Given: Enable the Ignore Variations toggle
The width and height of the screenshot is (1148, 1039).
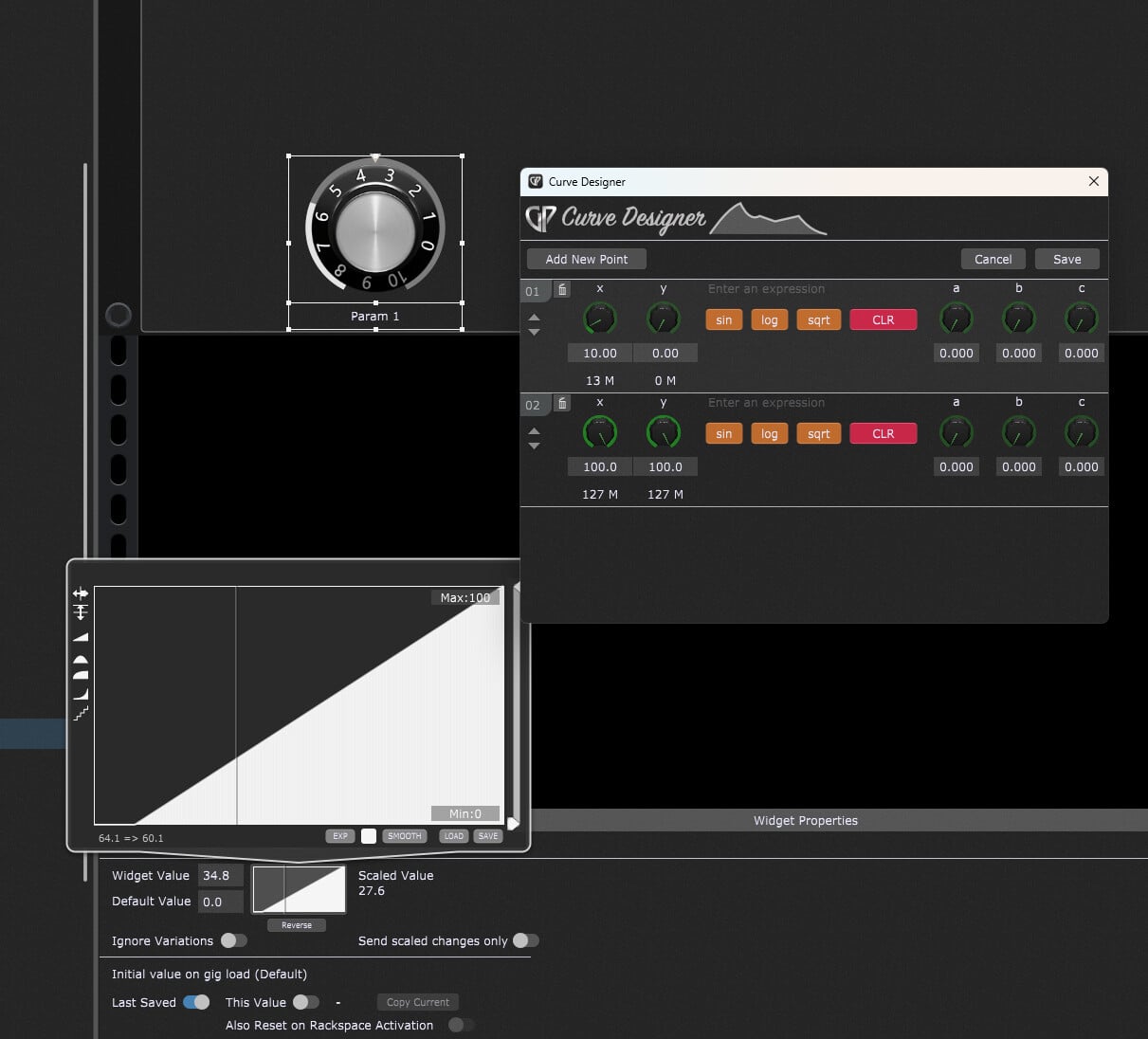Looking at the screenshot, I should [233, 940].
